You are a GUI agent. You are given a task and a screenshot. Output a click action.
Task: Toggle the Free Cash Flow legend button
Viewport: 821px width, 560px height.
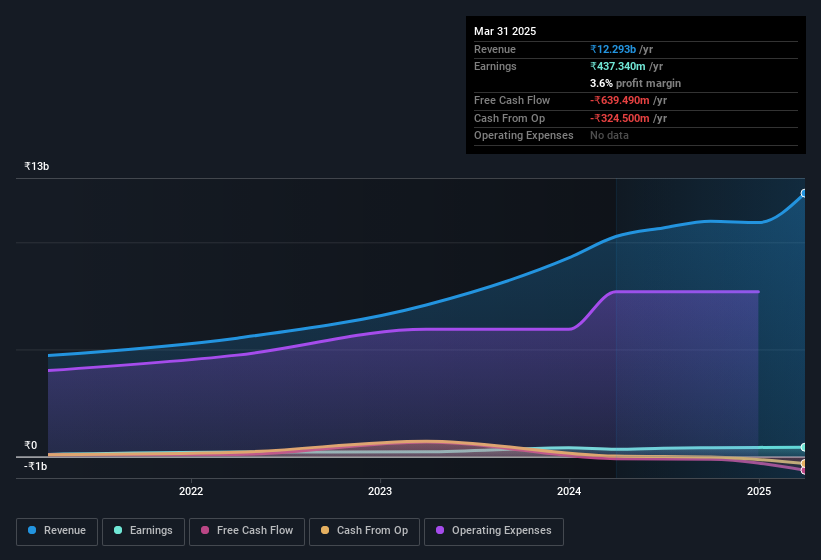[x=247, y=531]
